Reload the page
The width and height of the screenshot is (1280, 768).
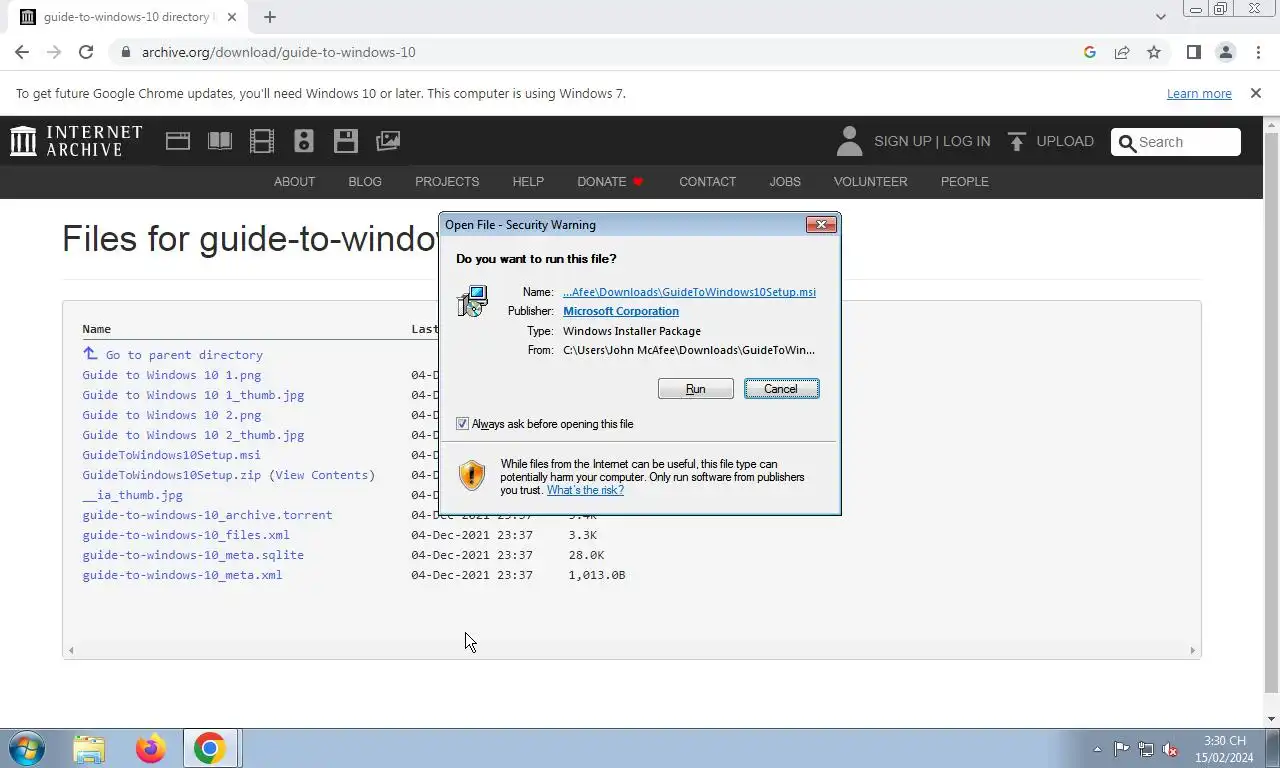[x=86, y=52]
